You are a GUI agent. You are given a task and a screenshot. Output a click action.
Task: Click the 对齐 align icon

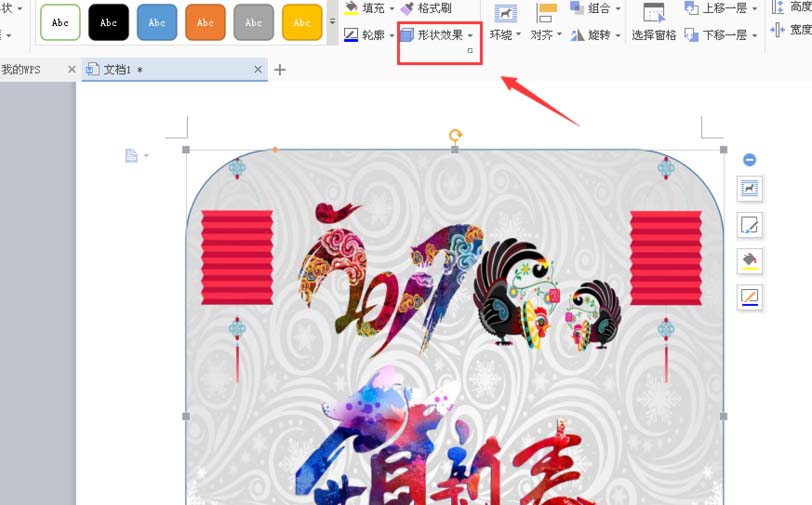point(546,13)
